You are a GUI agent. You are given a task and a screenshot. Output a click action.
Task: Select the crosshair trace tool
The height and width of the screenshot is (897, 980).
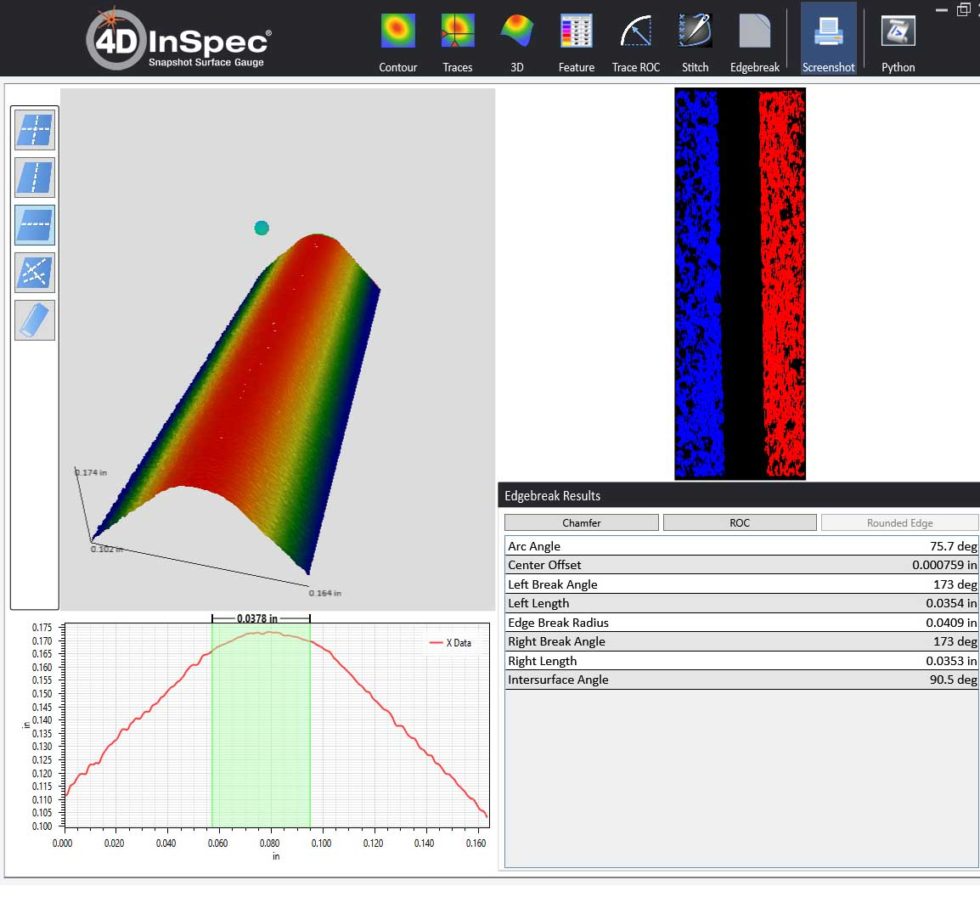click(x=34, y=129)
